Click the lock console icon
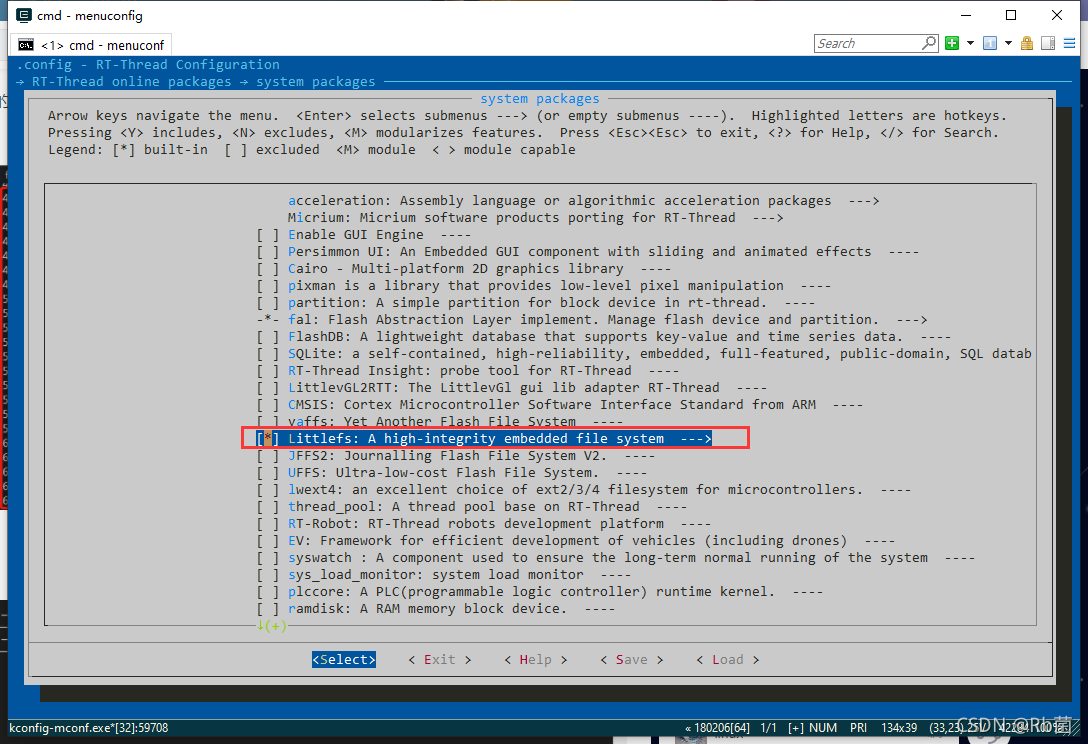 (x=1027, y=43)
